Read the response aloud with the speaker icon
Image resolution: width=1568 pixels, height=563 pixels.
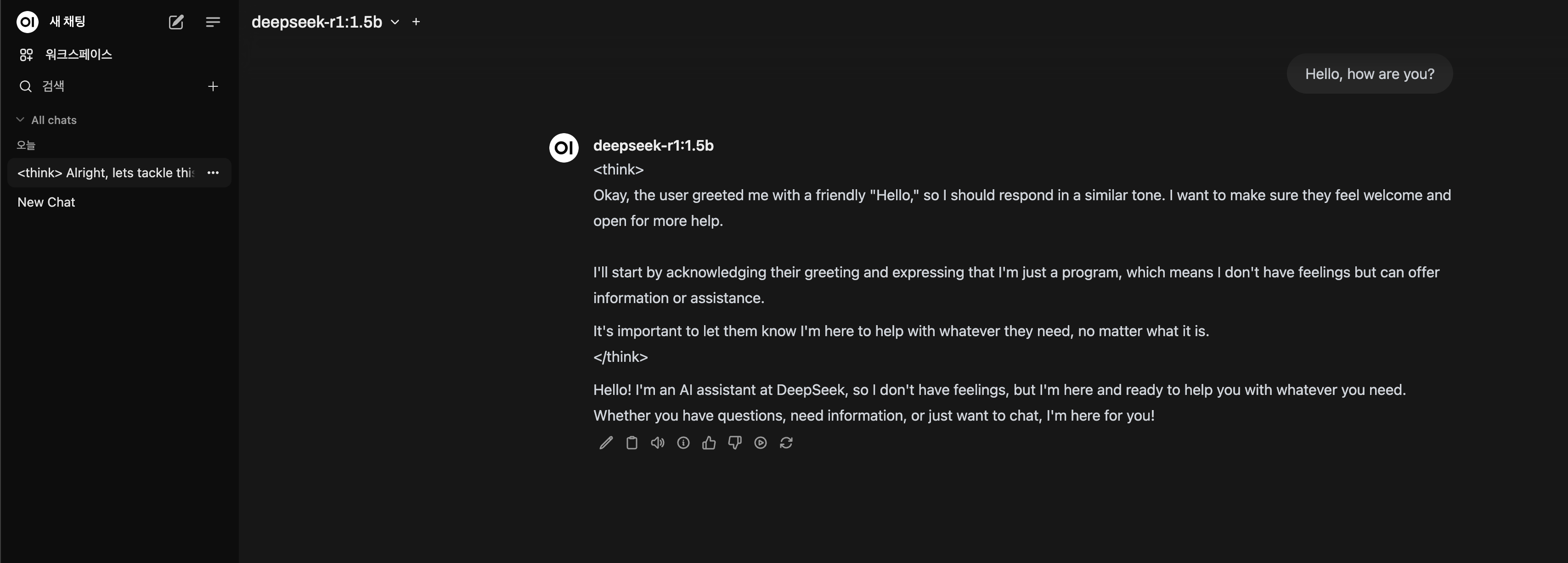tap(657, 443)
